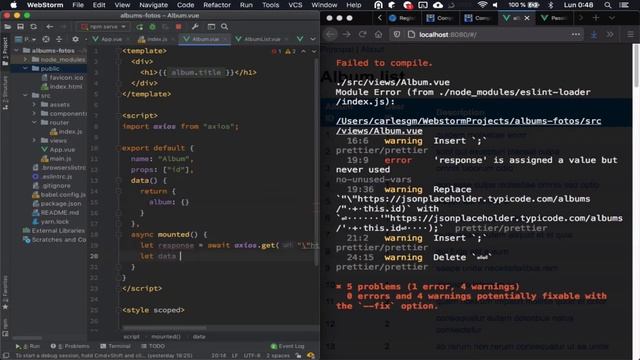This screenshot has width=640, height=360.
Task: Open the Album.vue file path link in error overlay
Action: (x=468, y=126)
